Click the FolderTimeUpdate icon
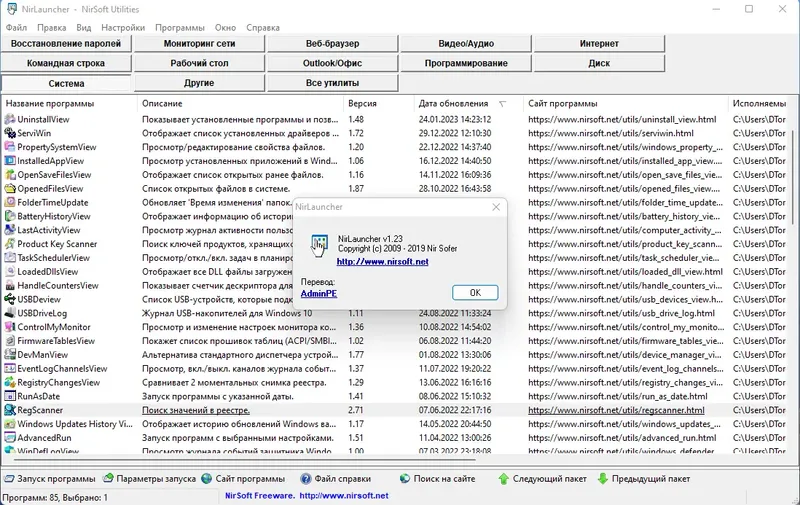 (10, 202)
